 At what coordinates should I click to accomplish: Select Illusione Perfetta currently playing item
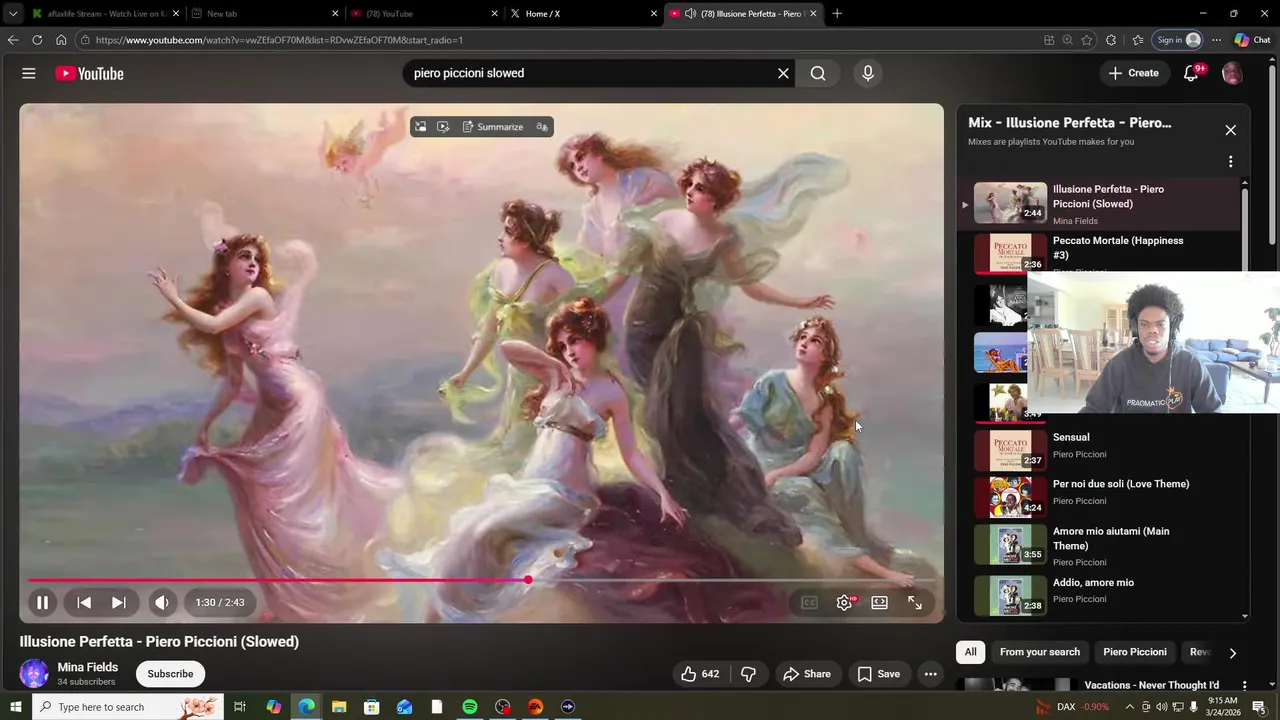pos(1098,203)
